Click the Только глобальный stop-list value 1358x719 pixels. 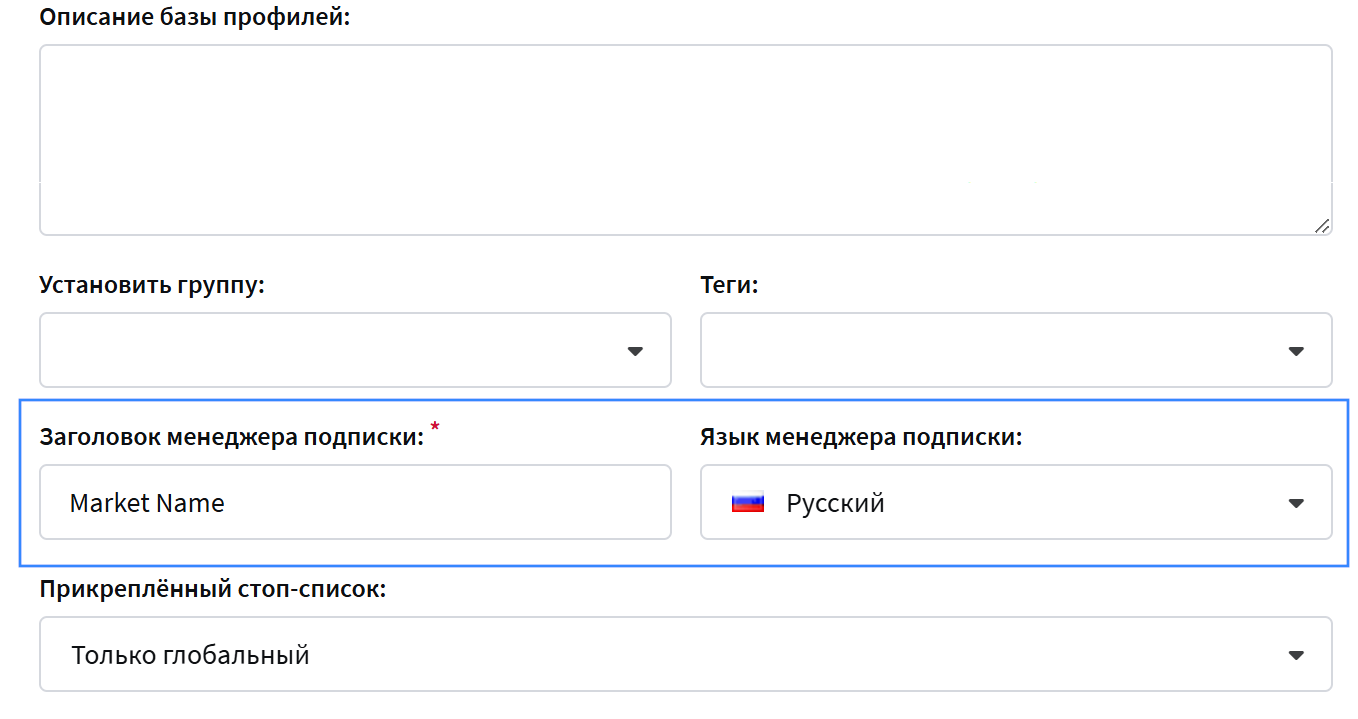point(190,656)
